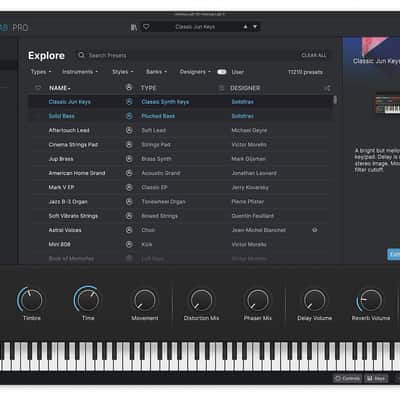Toggle the Keys panel button

pos(376,378)
